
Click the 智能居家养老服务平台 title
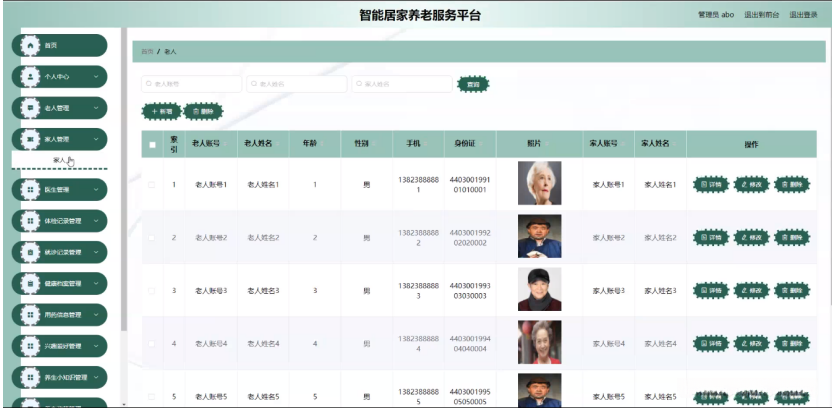click(420, 15)
